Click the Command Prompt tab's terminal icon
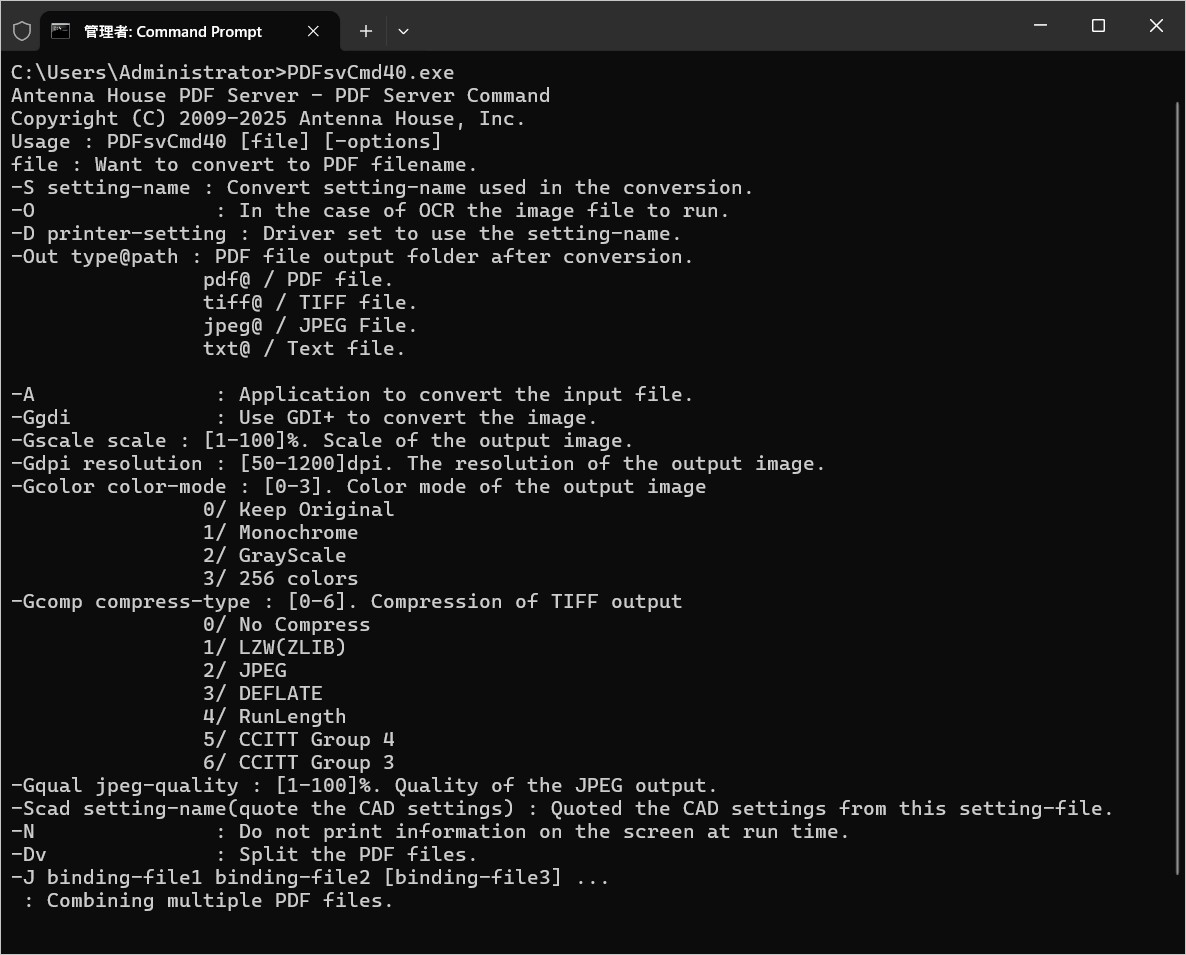The height and width of the screenshot is (955, 1186). coord(61,31)
